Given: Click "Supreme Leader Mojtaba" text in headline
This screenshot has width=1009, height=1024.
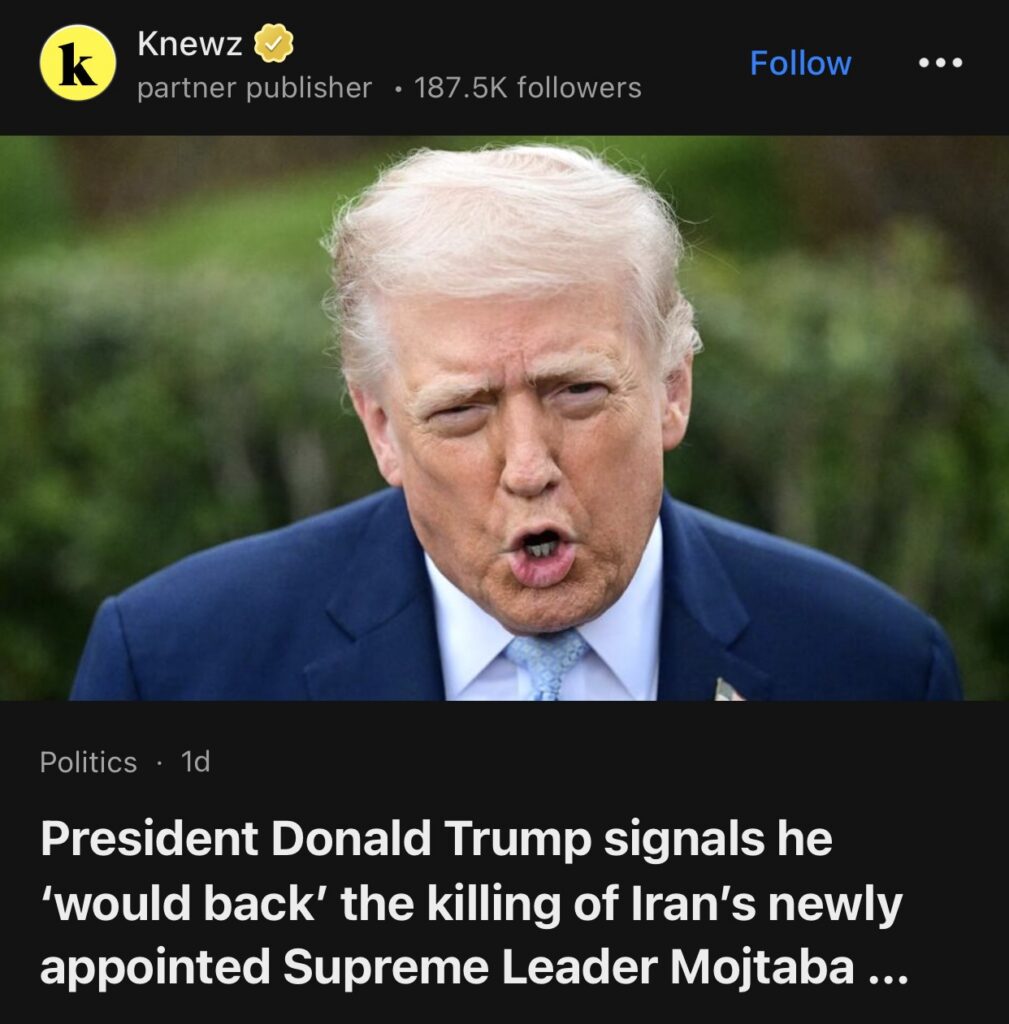Looking at the screenshot, I should (568, 967).
